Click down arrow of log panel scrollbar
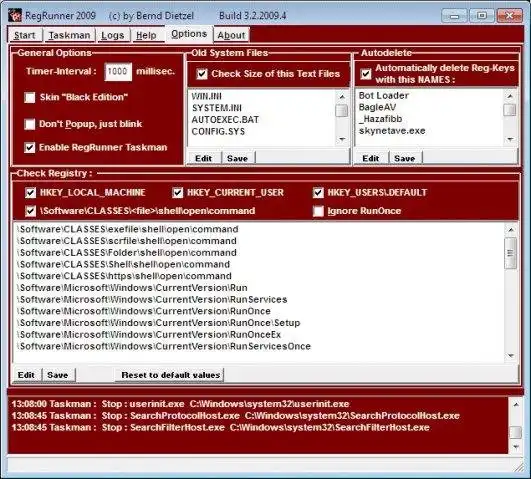Image resolution: width=531 pixels, height=479 pixels. coord(516,447)
